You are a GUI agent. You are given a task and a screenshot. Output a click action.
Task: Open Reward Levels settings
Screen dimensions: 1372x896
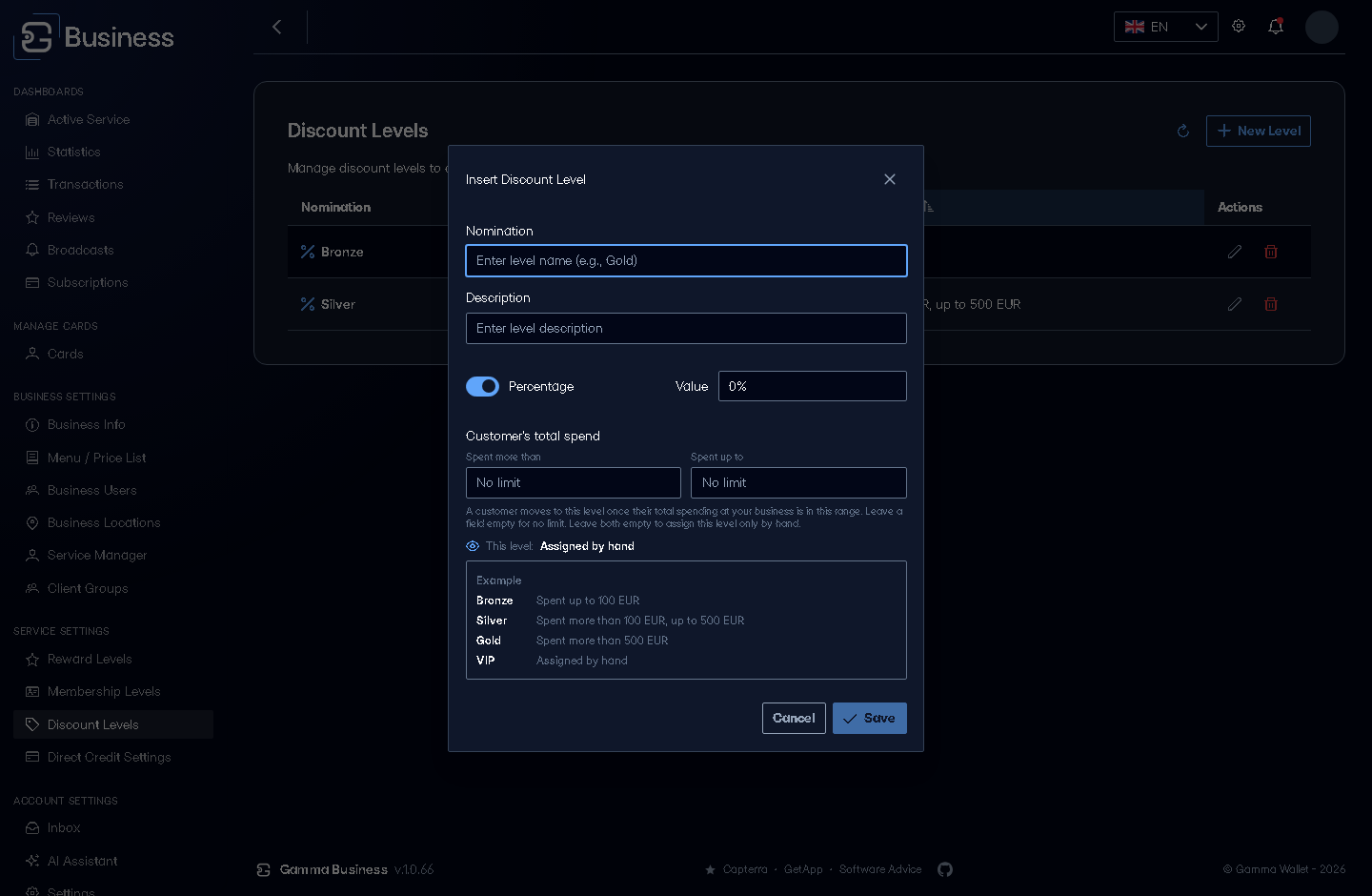(x=113, y=659)
